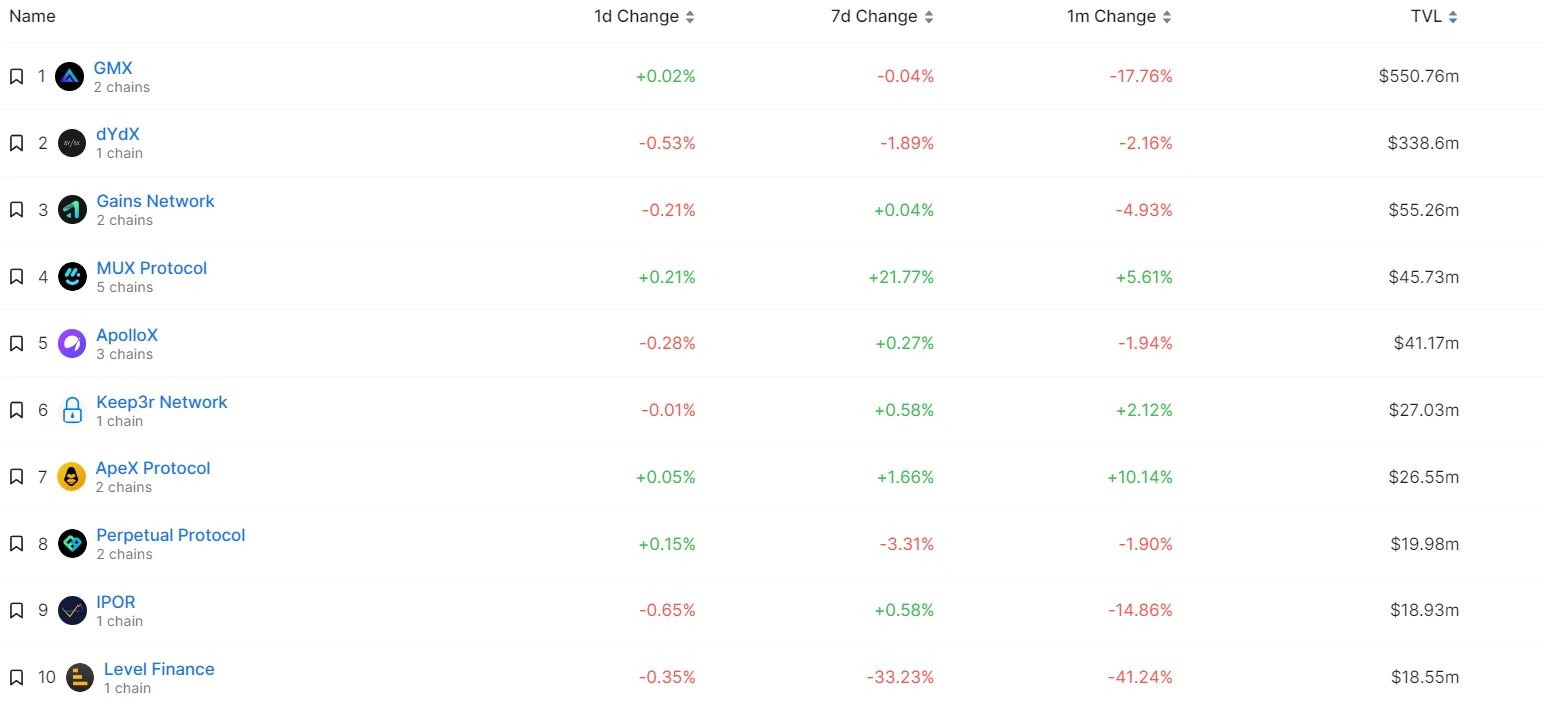The height and width of the screenshot is (707, 1544).
Task: Toggle bookmark for Perpetual Protocol
Action: (16, 544)
